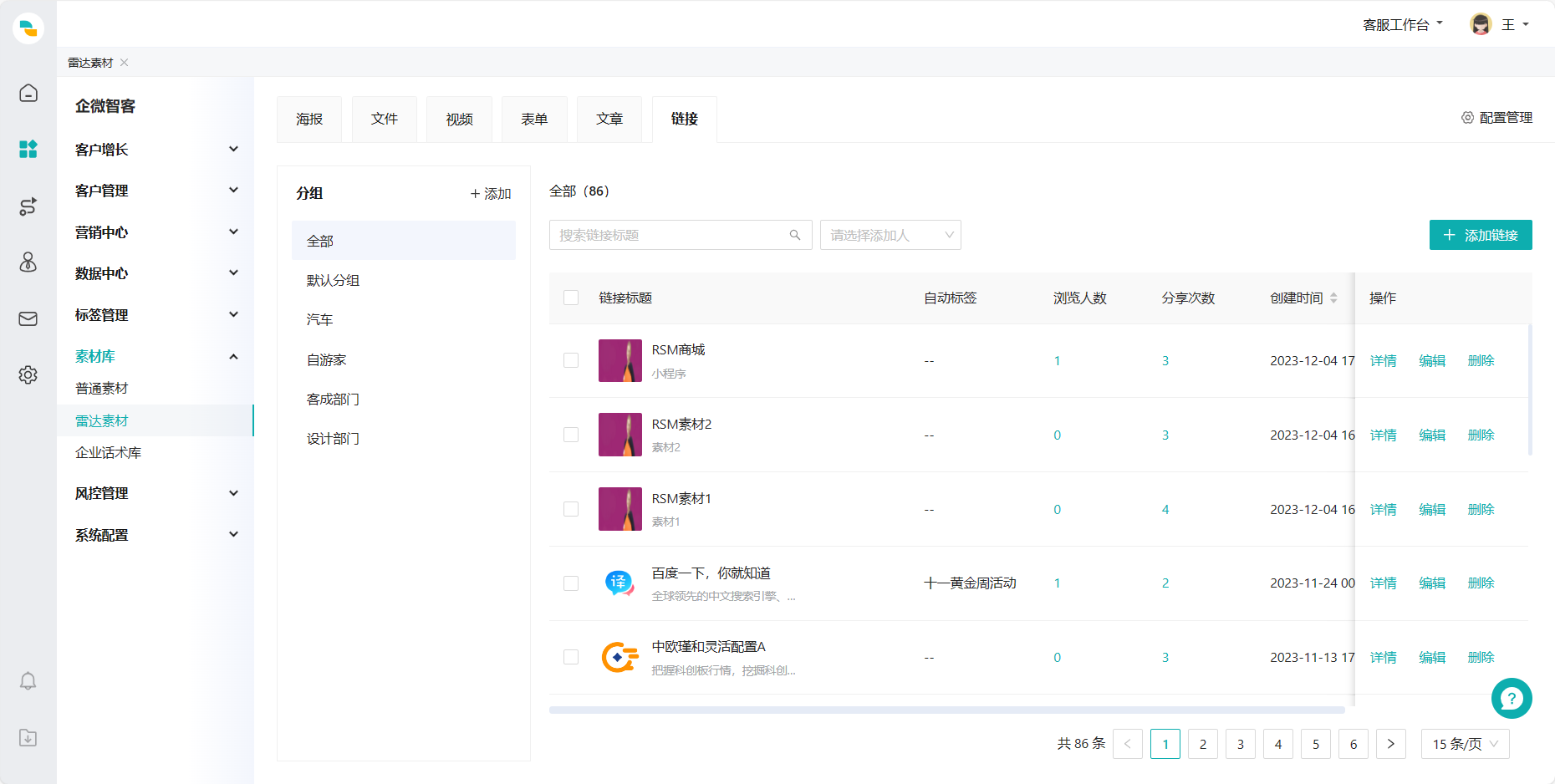Click 百度一下 link icon
The width and height of the screenshot is (1555, 784).
click(620, 583)
